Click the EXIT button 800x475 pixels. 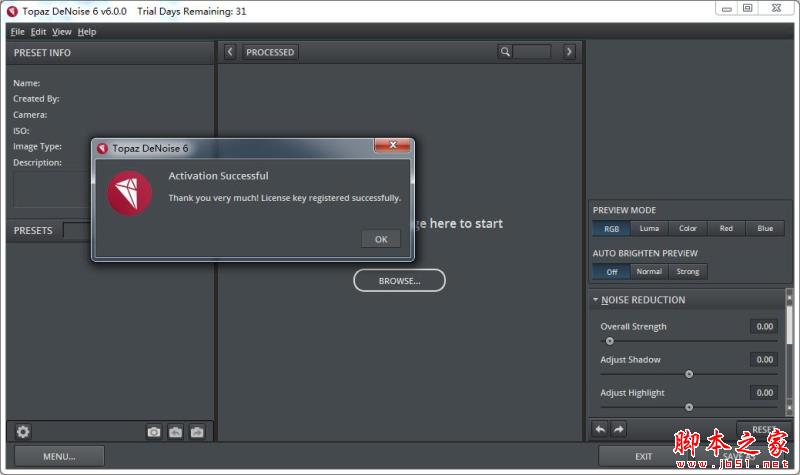pos(643,456)
